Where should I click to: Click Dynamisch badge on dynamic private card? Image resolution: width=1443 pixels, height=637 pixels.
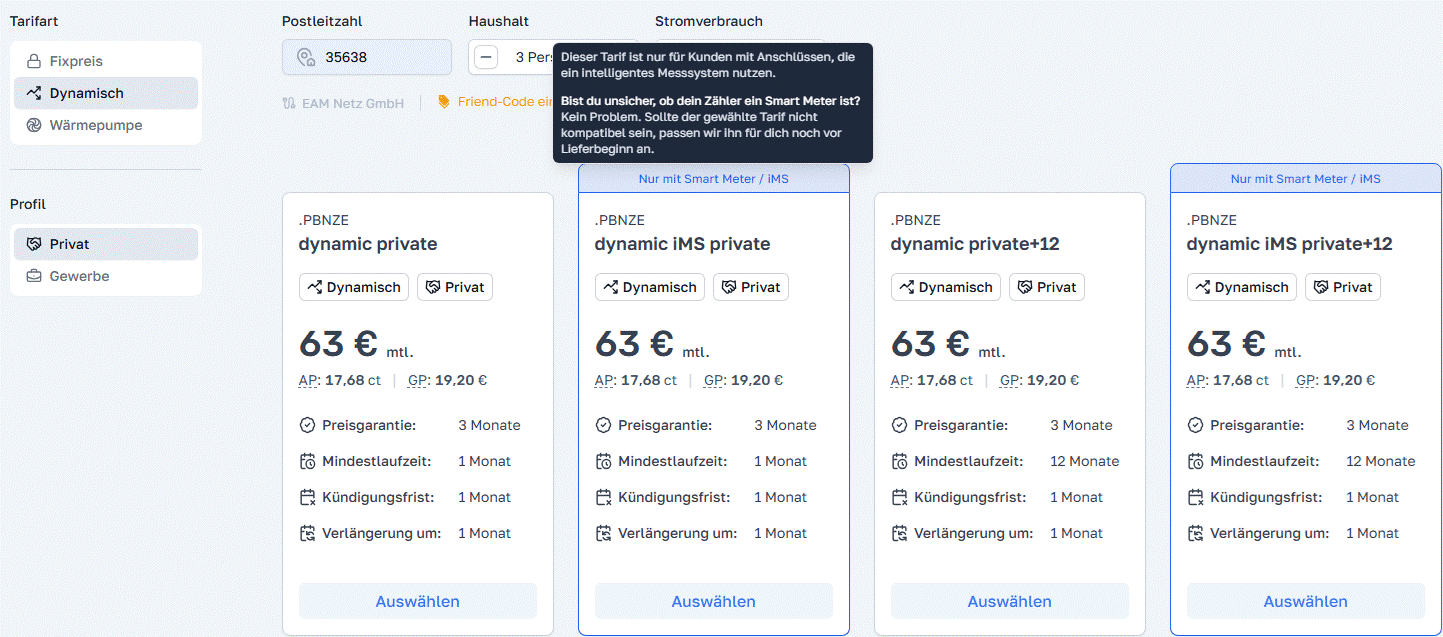coord(354,287)
